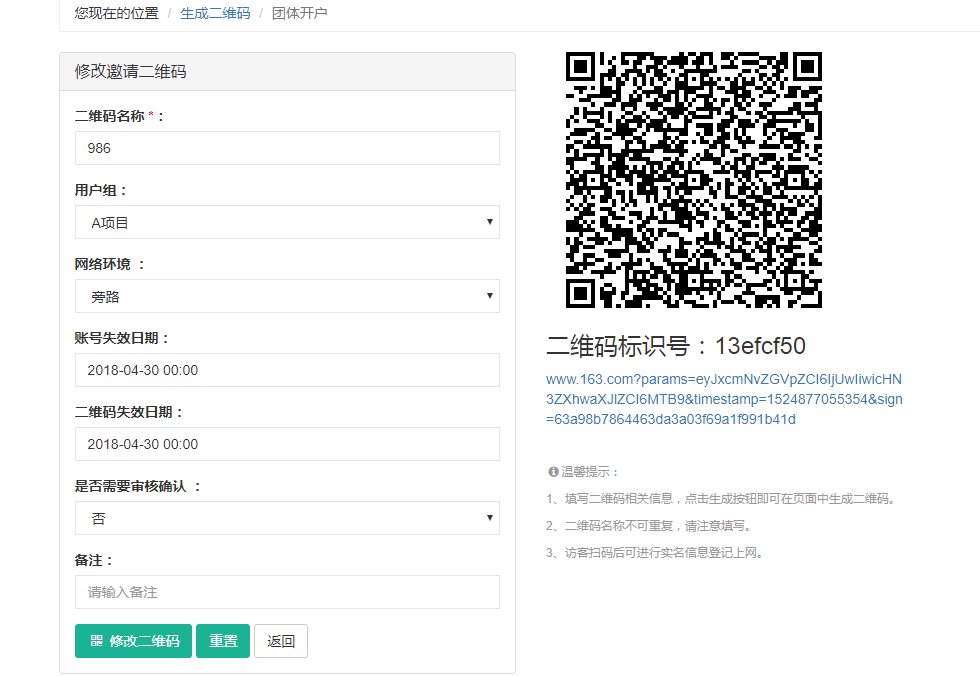The height and width of the screenshot is (676, 980).
Task: Click the 您现在的位置 breadcrumb label
Action: [x=117, y=13]
